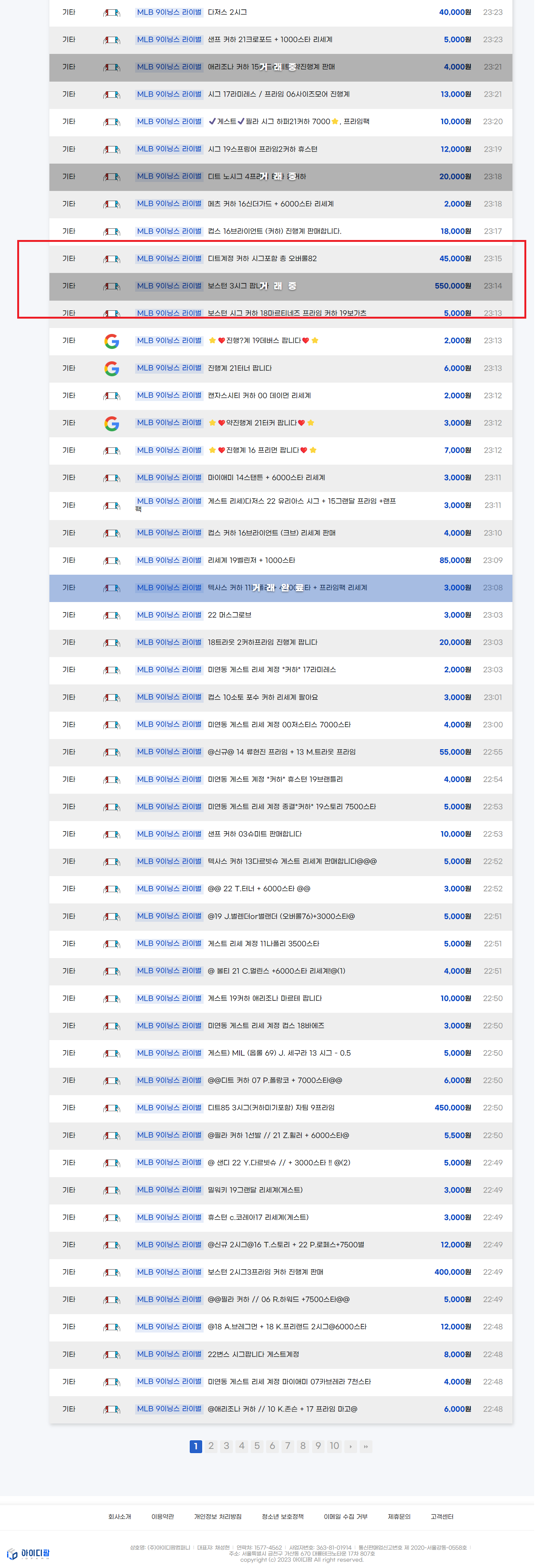
Task: Click Google icon beside 진행?계 19데버스 listing
Action: 111,341
